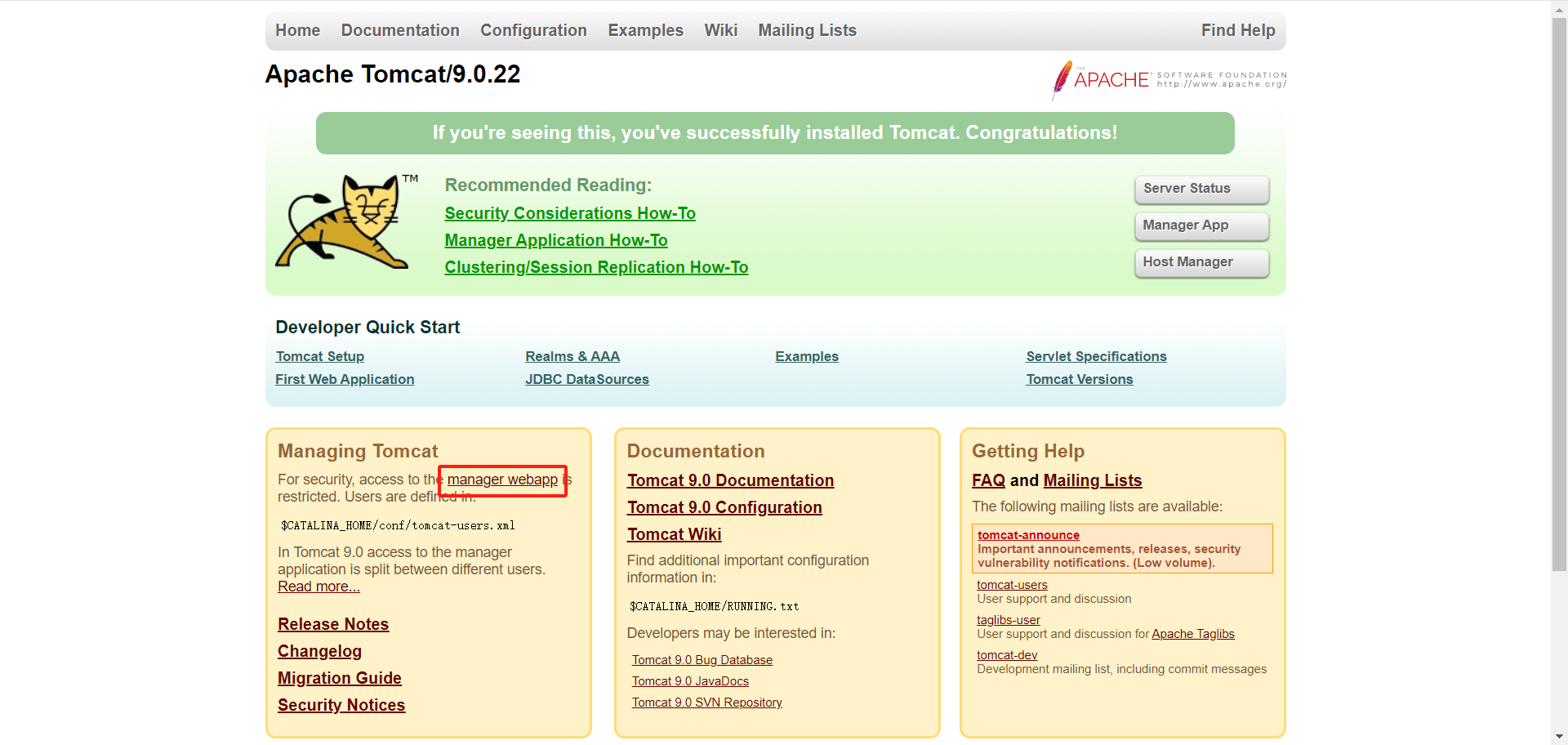Click the $CATALINA_HOME/RUNNING.txt path text

[714, 606]
